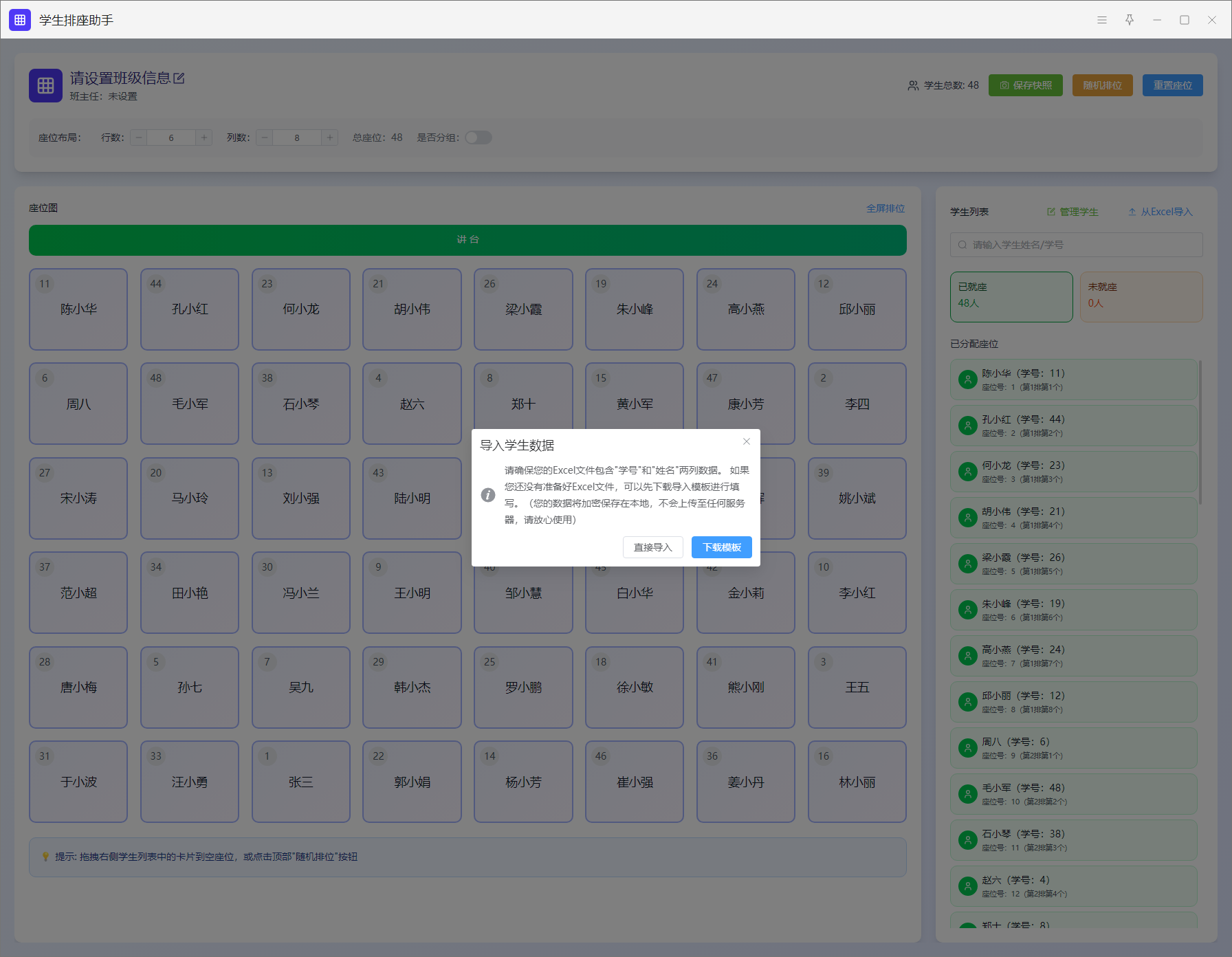Click the student name search field
The width and height of the screenshot is (1232, 957).
[x=1076, y=245]
